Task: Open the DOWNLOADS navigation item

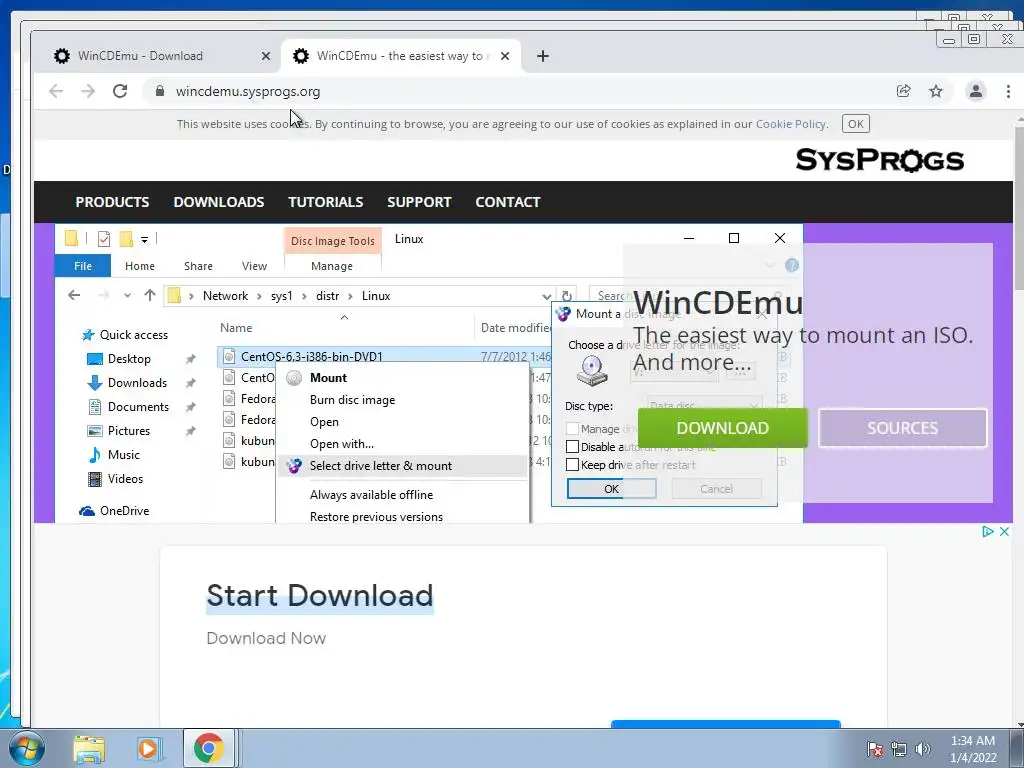Action: [219, 202]
